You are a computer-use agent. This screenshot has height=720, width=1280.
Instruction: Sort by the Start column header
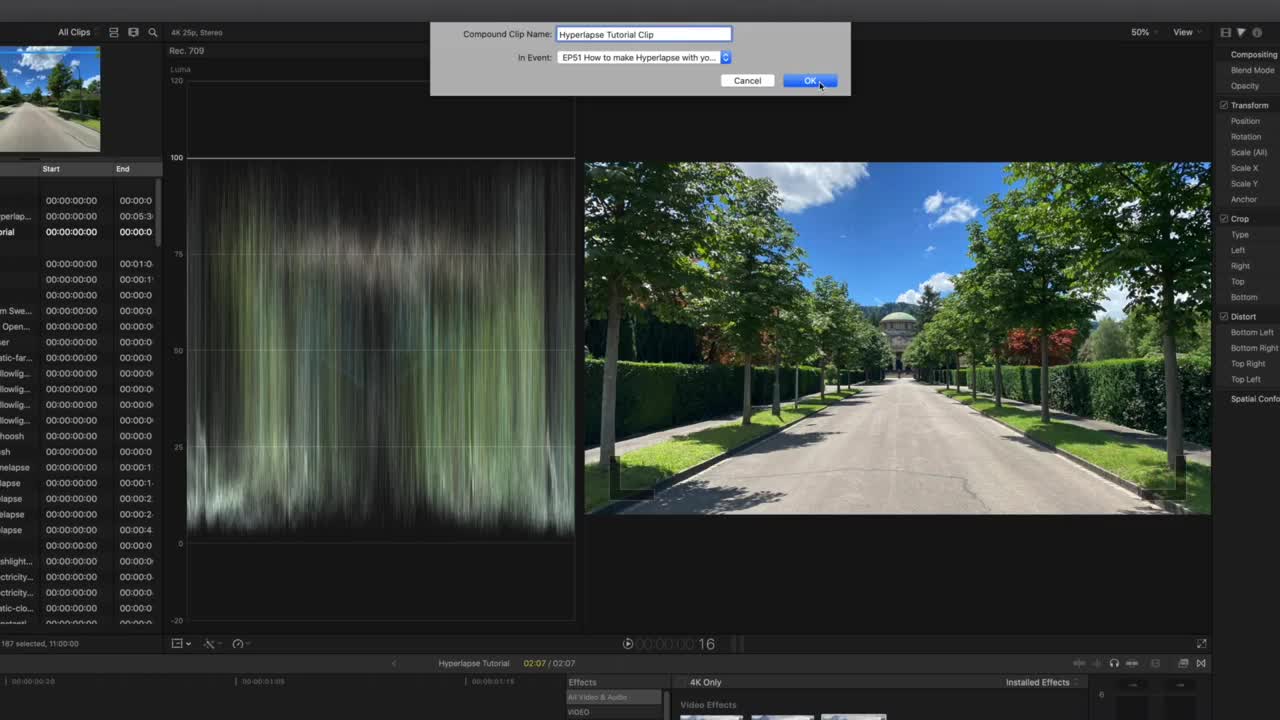click(x=51, y=169)
